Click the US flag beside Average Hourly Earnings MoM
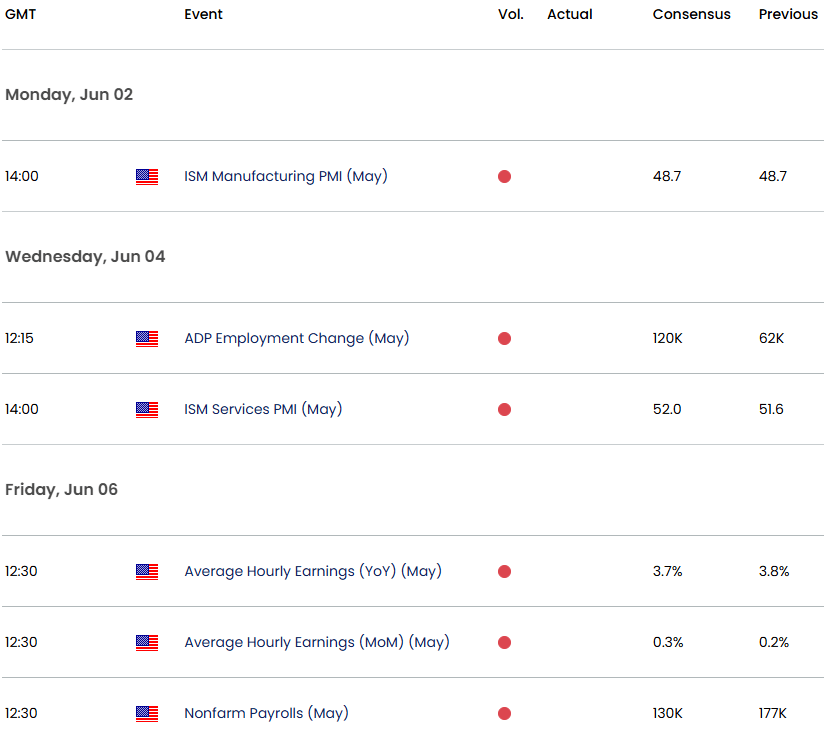Screen dimensions: 824x740 point(146,642)
